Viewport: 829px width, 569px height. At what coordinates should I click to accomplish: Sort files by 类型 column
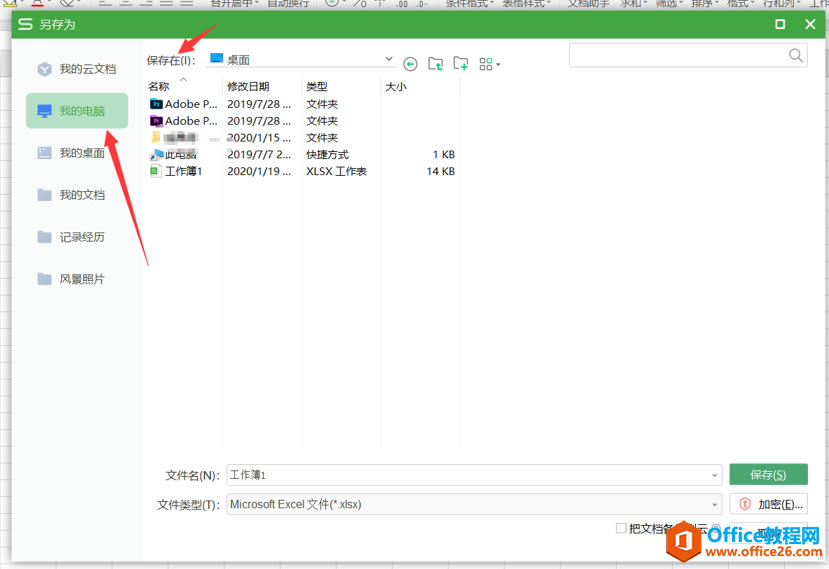pyautogui.click(x=317, y=87)
